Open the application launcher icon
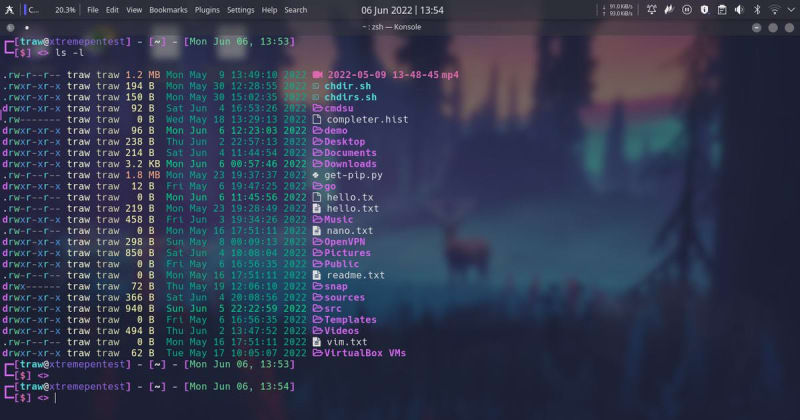800x420 pixels. [9, 9]
